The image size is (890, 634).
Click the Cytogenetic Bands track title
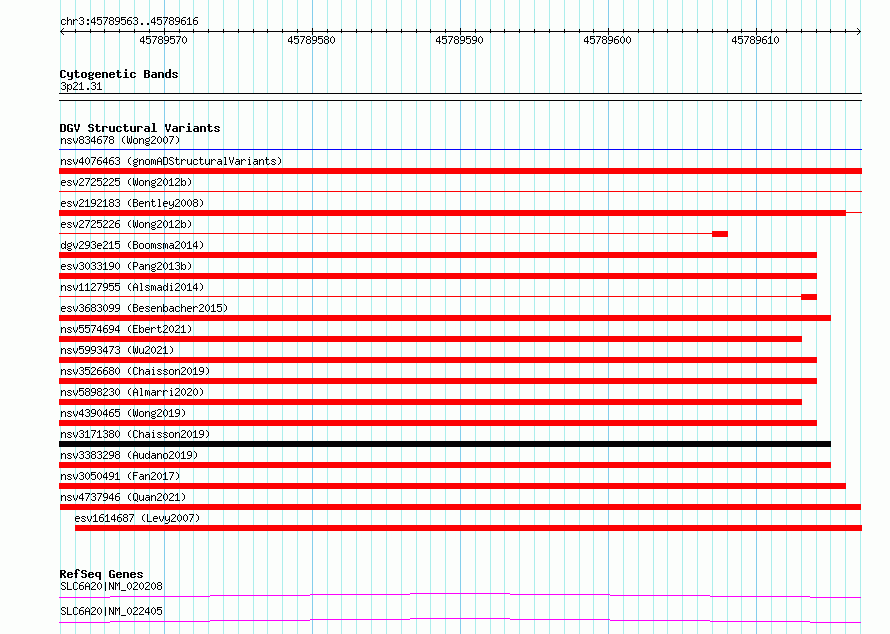(x=119, y=74)
